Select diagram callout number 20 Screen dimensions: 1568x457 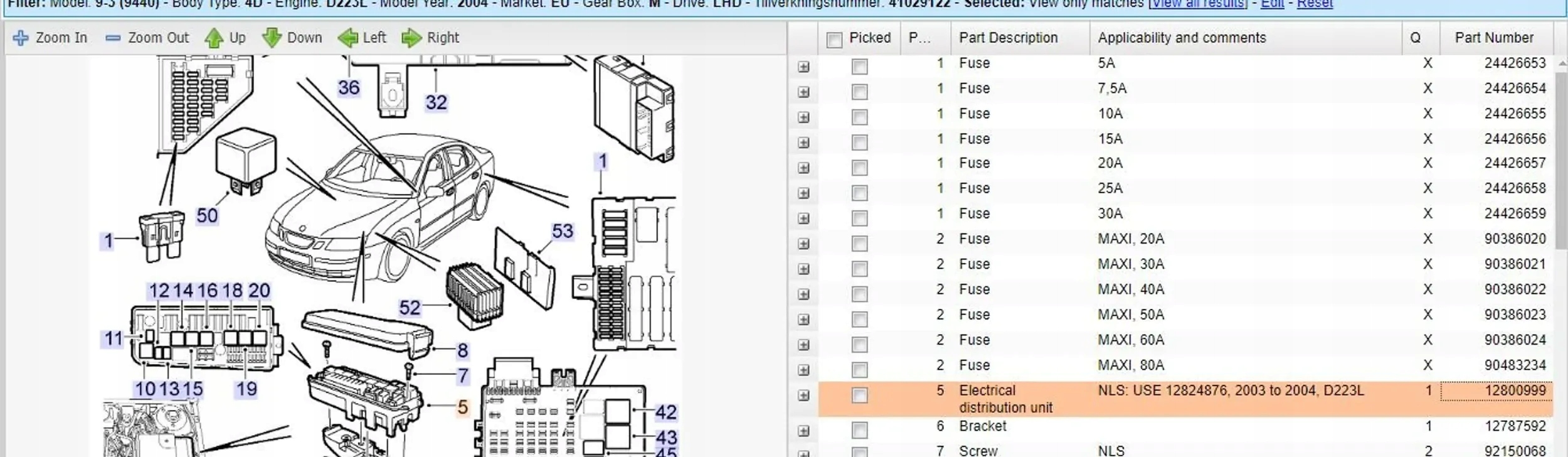[x=259, y=291]
